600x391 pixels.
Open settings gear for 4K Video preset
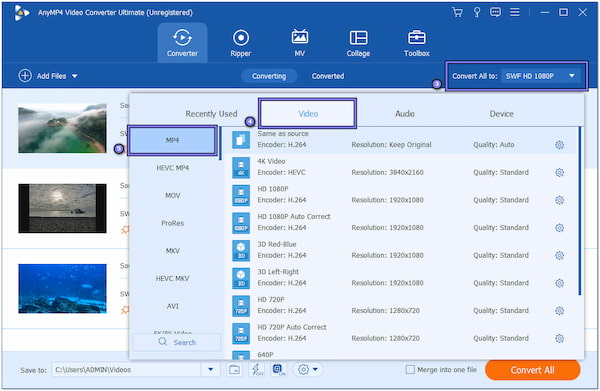pyautogui.click(x=559, y=173)
